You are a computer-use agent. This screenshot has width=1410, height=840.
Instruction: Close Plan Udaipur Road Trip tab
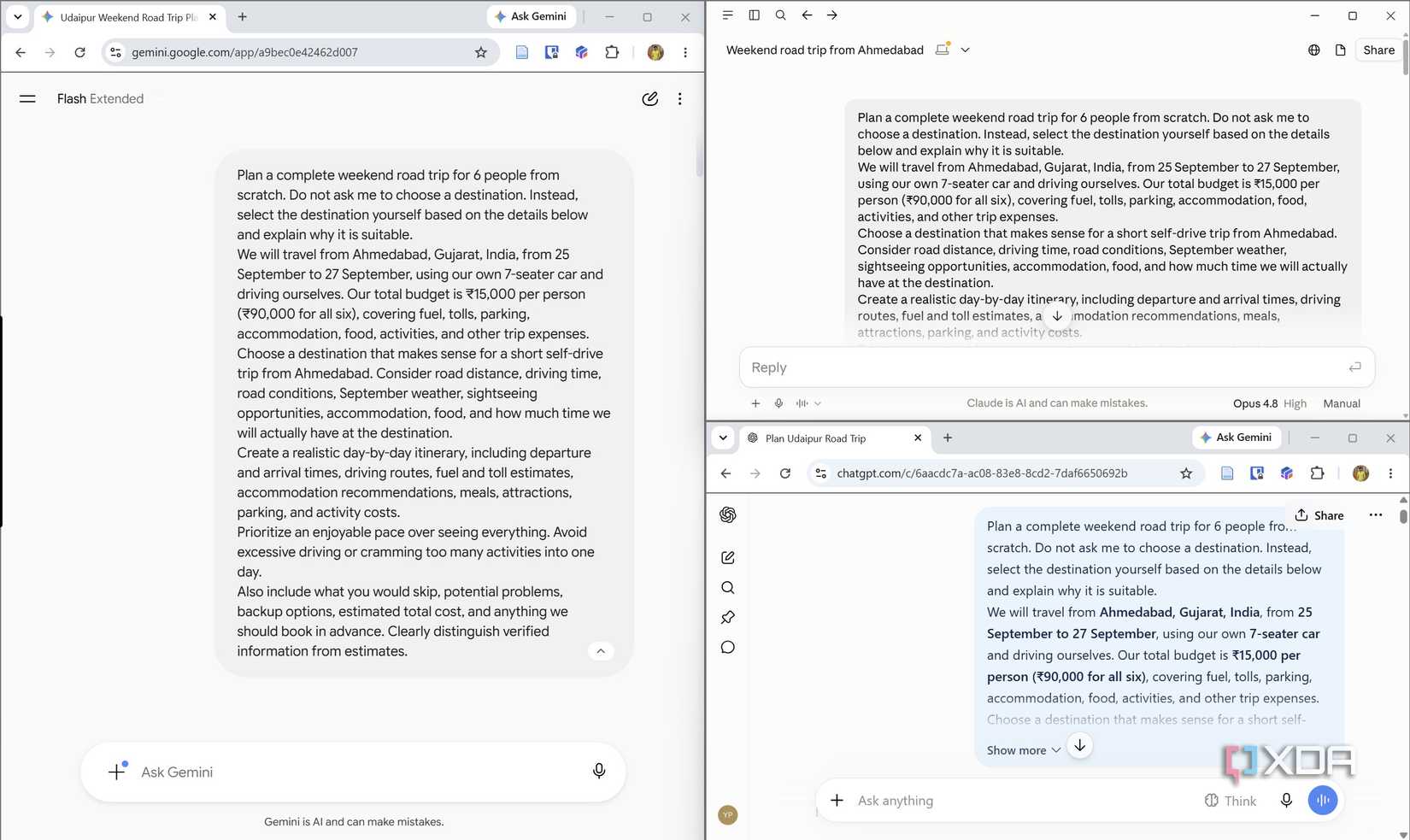click(x=918, y=438)
